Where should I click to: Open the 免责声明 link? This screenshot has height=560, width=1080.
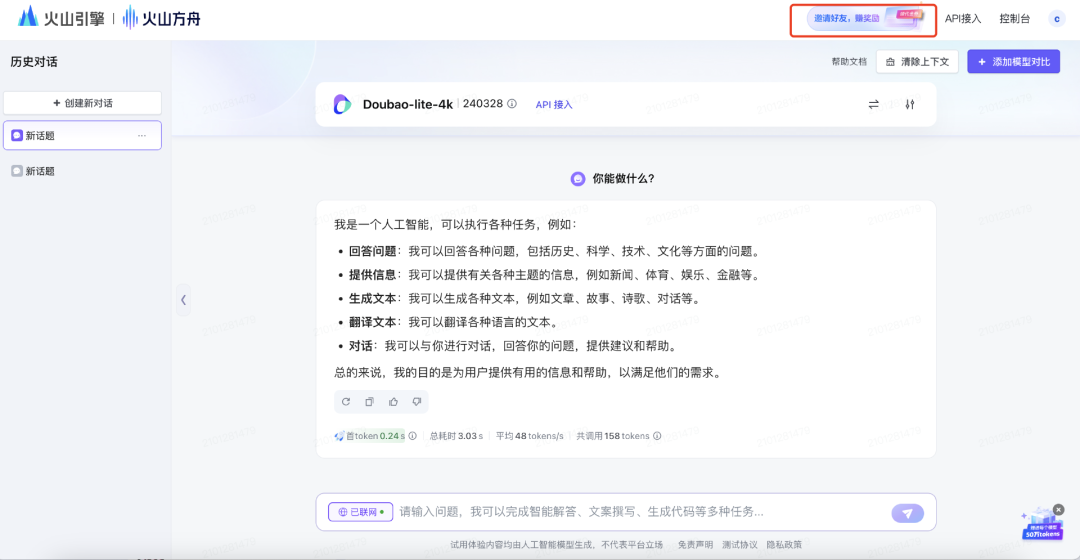[695, 545]
